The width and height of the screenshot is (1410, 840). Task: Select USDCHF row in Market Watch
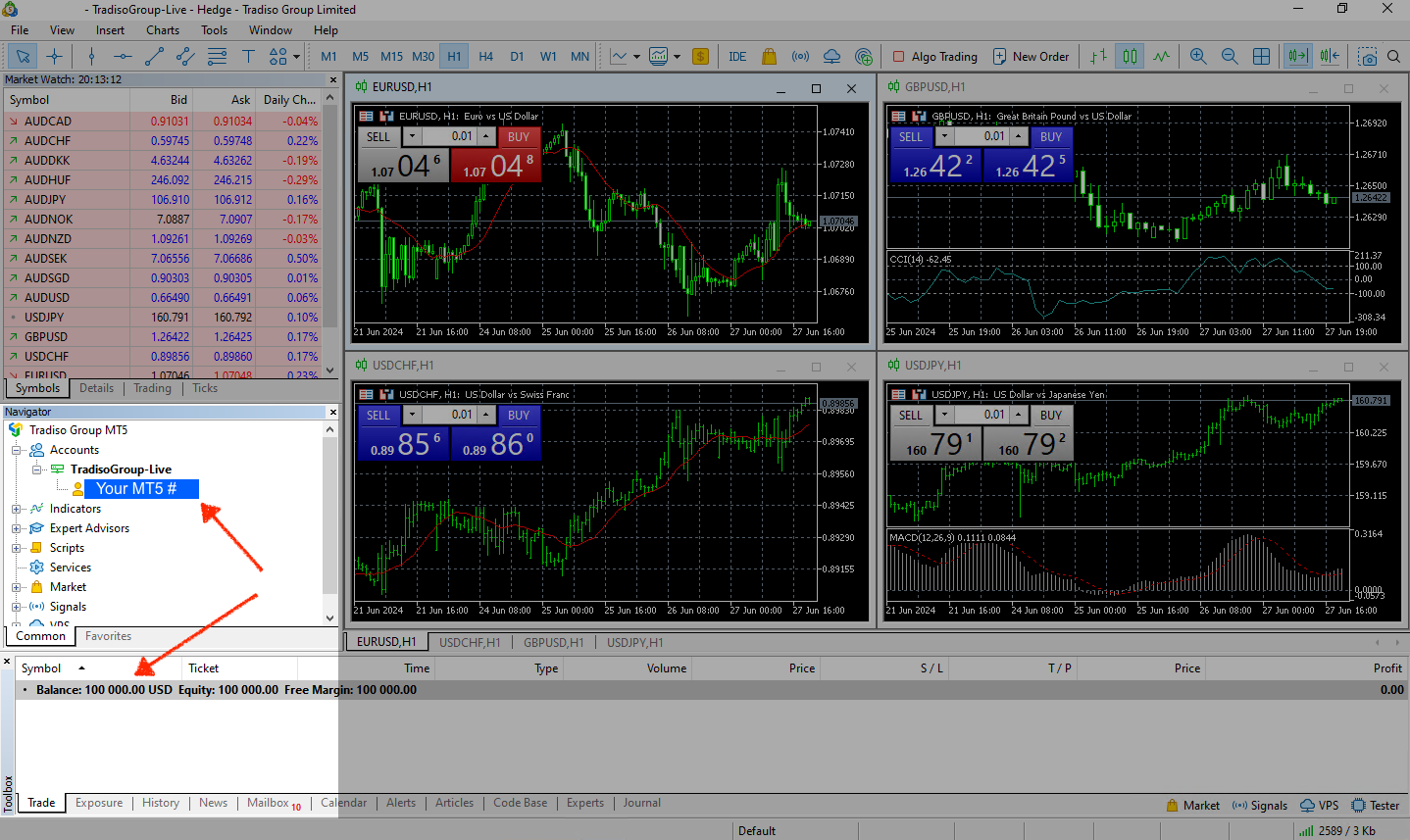point(163,356)
